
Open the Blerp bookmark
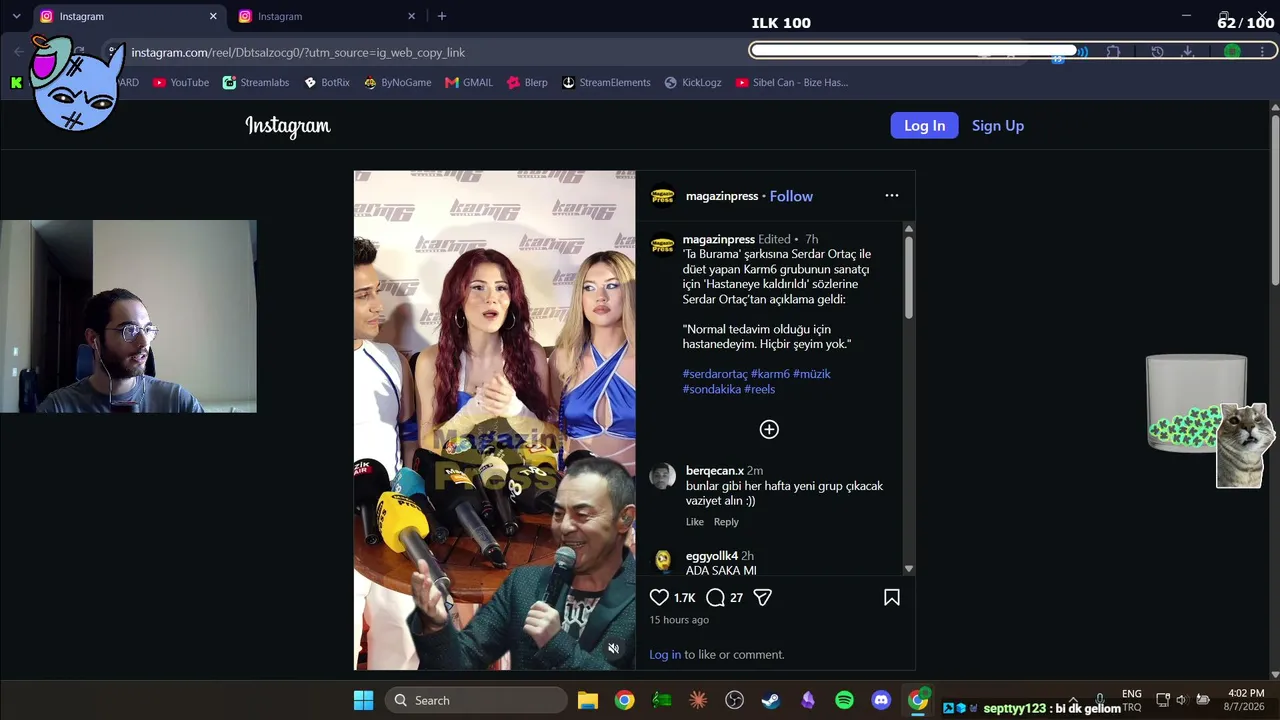527,83
